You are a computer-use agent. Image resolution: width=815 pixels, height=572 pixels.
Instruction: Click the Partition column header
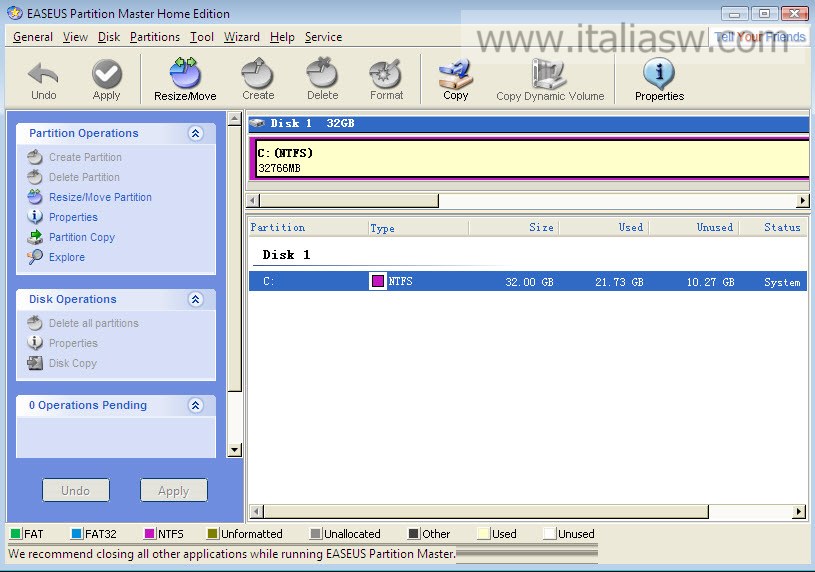[308, 228]
